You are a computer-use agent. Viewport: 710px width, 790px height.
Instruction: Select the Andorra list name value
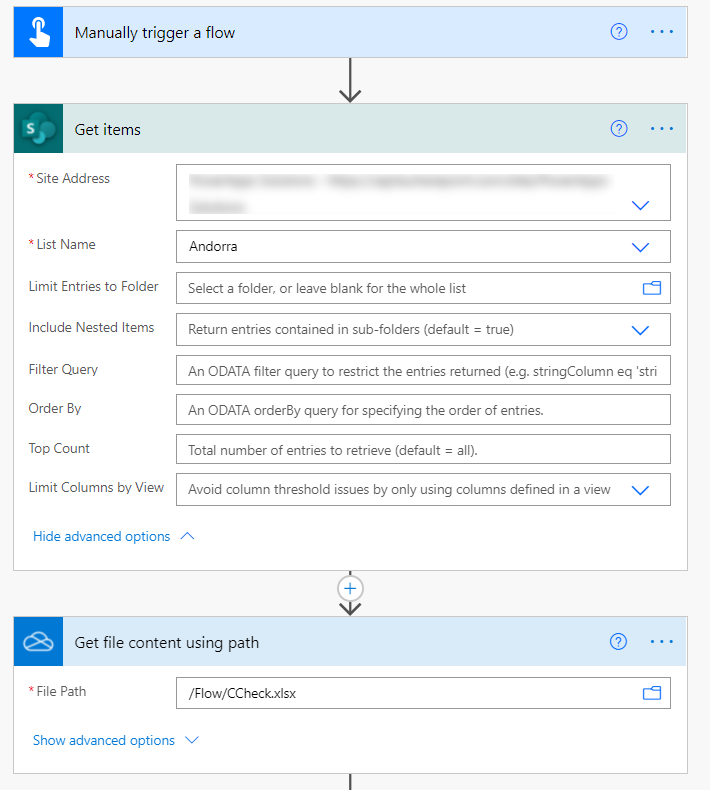point(213,246)
